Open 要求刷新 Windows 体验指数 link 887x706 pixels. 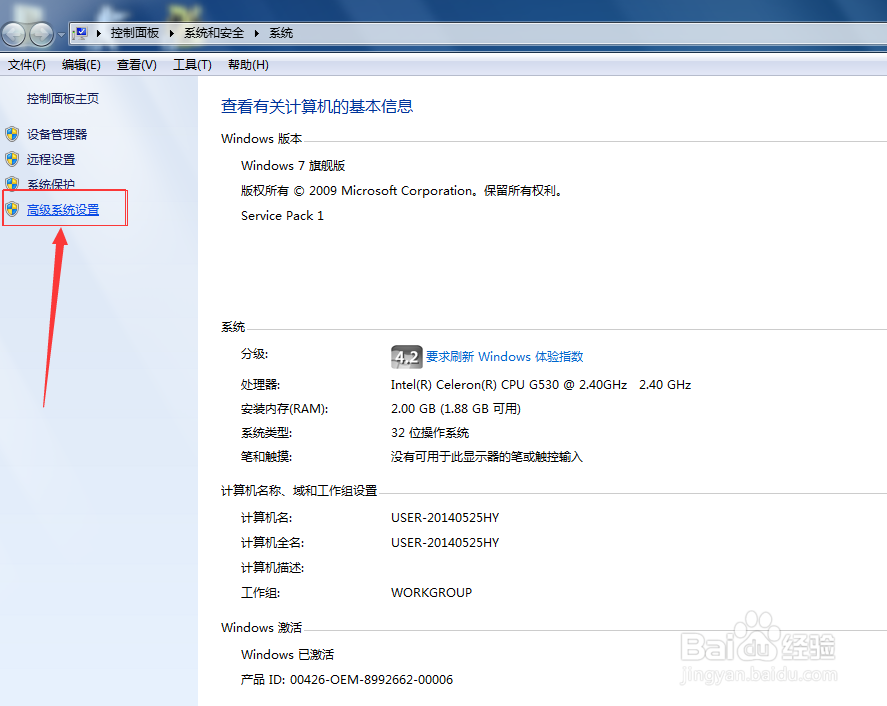[505, 356]
